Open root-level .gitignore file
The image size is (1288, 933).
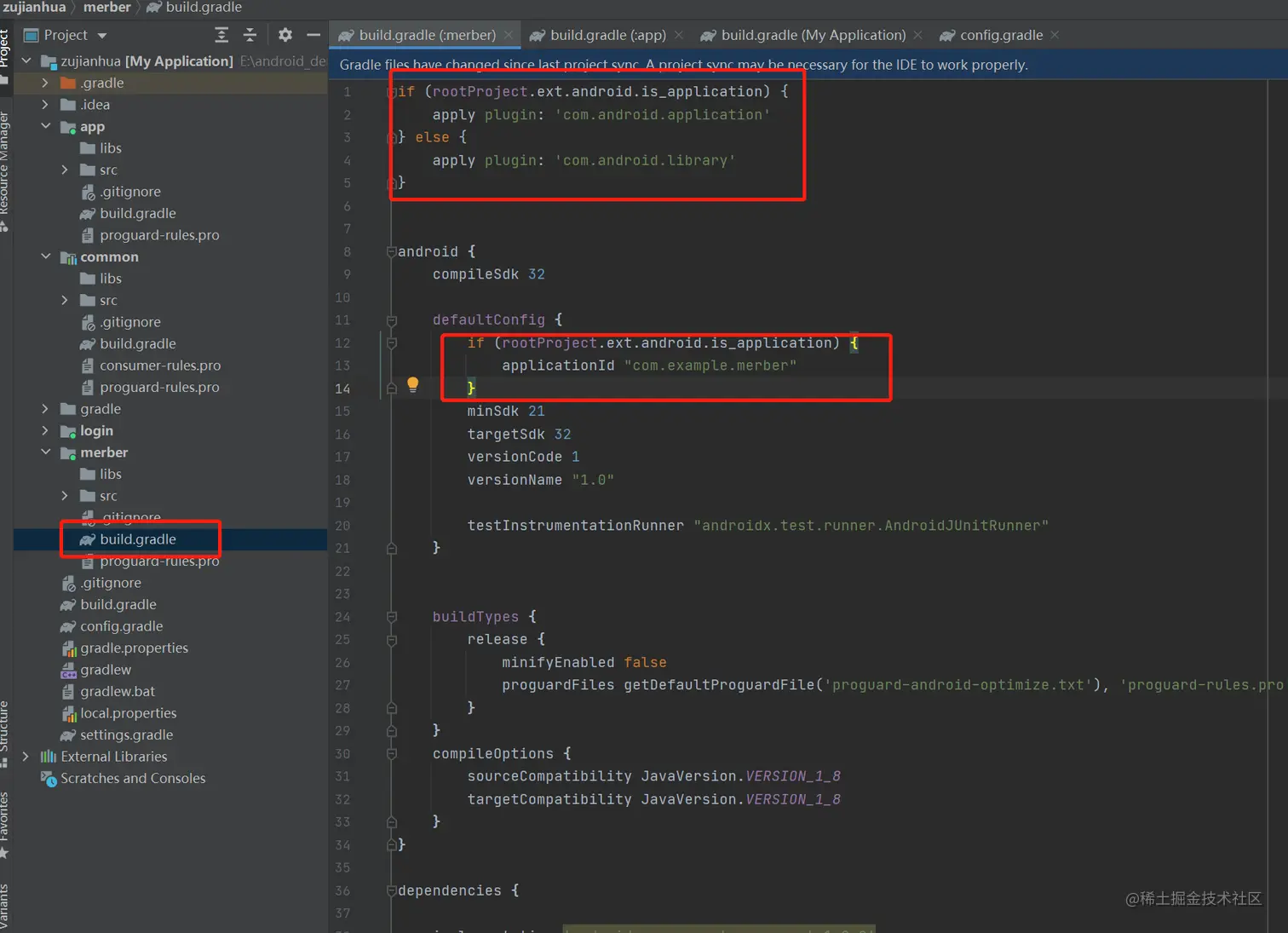tap(101, 583)
